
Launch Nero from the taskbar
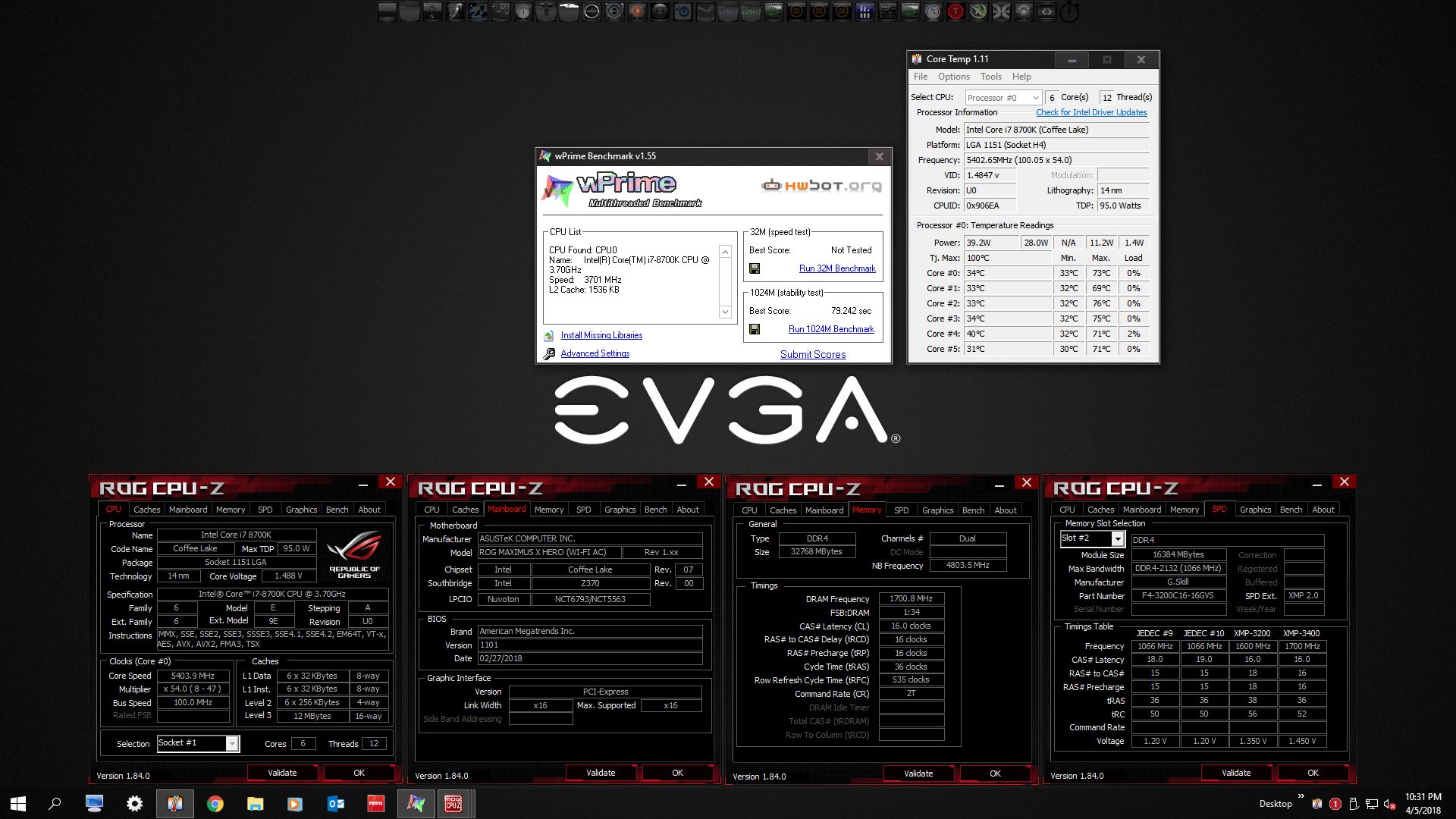pyautogui.click(x=376, y=804)
